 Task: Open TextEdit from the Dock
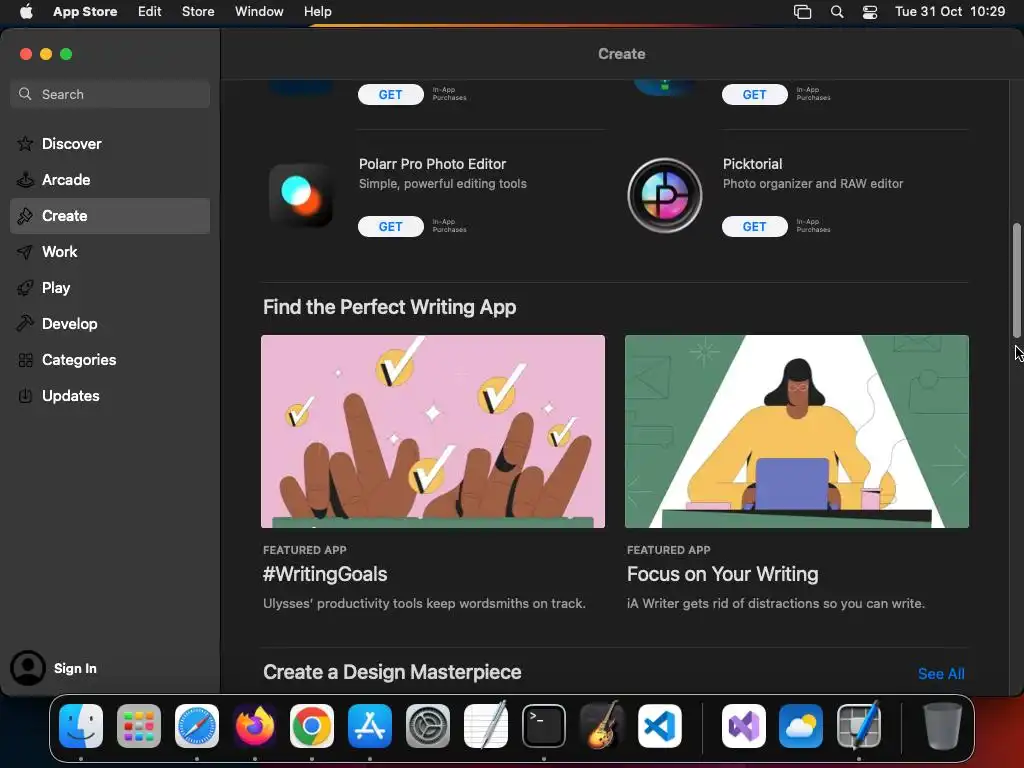click(x=486, y=725)
